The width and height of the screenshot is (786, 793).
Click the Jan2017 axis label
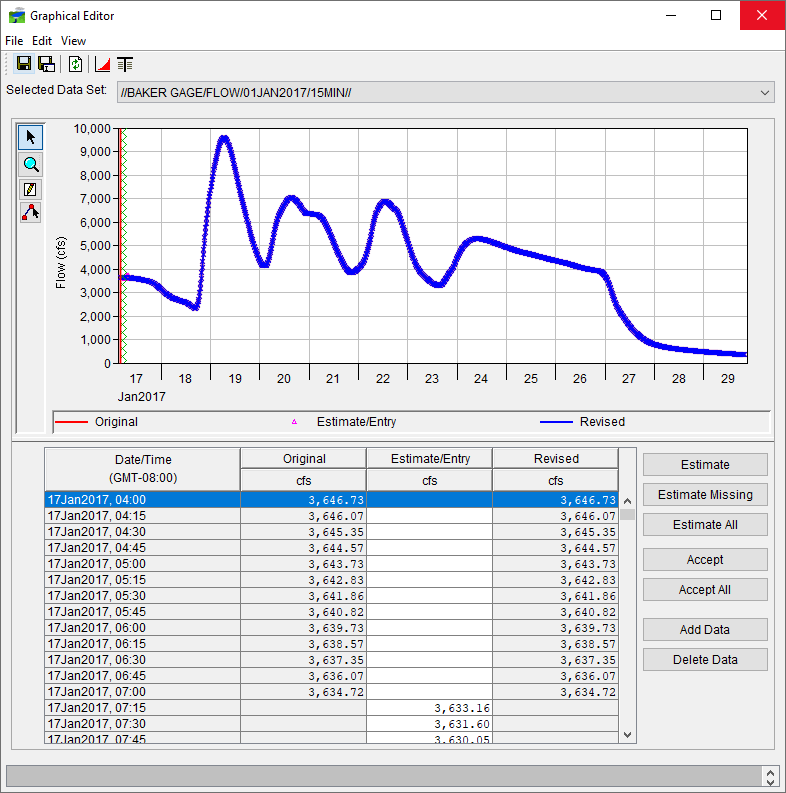pyautogui.click(x=142, y=396)
